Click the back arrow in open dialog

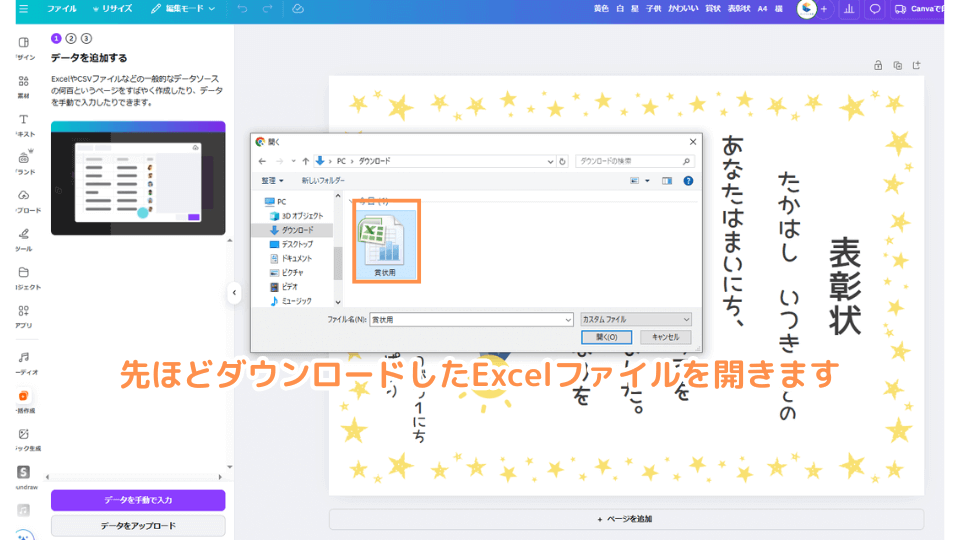point(262,161)
